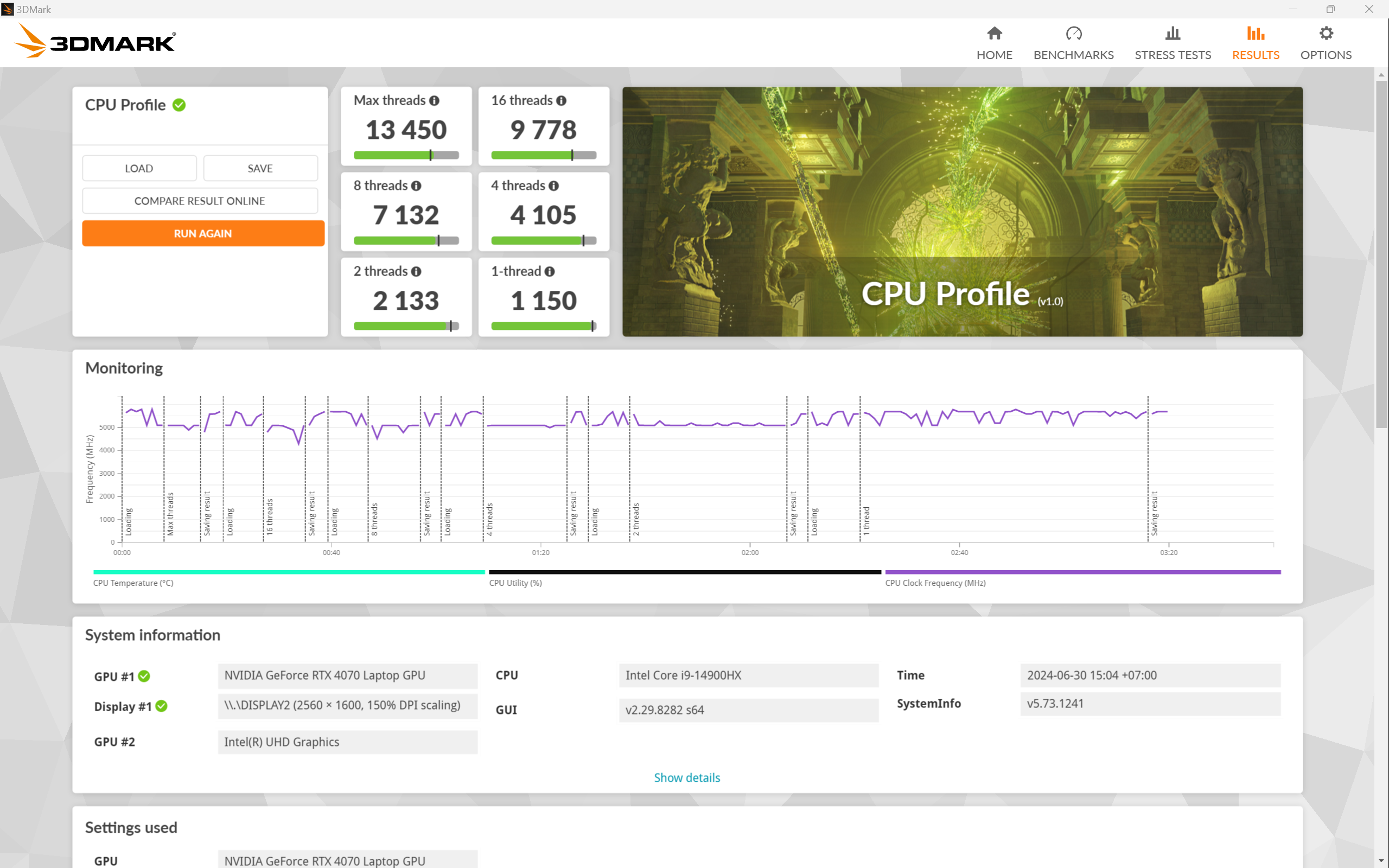Click the vertical scrollbar thumb
The height and width of the screenshot is (868, 1389).
[x=1381, y=254]
